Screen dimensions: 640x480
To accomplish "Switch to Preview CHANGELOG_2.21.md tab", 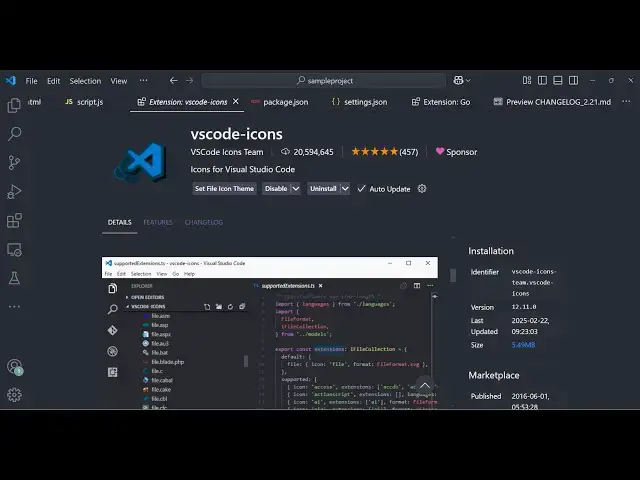I will (553, 102).
